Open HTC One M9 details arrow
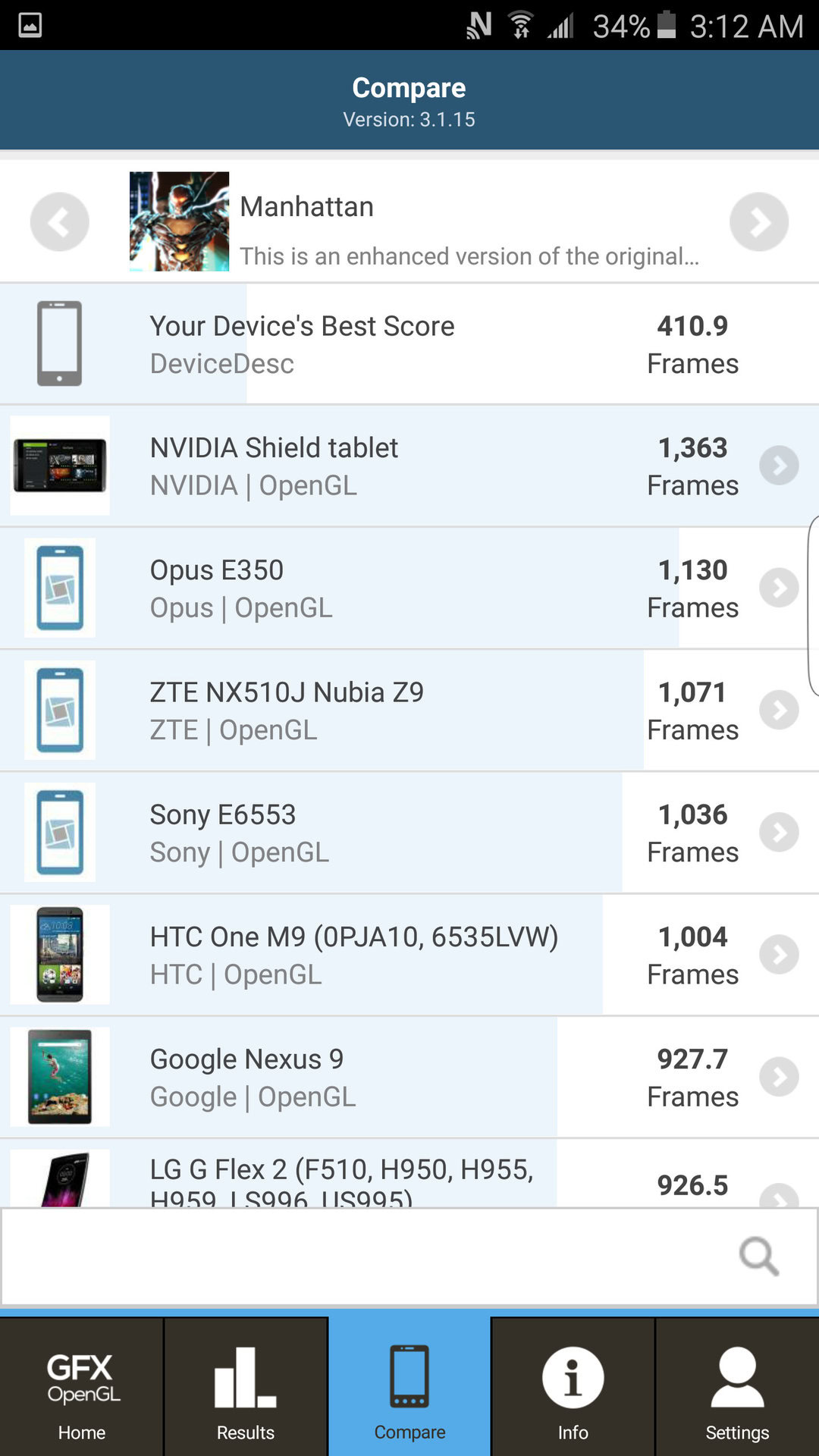 tap(780, 954)
